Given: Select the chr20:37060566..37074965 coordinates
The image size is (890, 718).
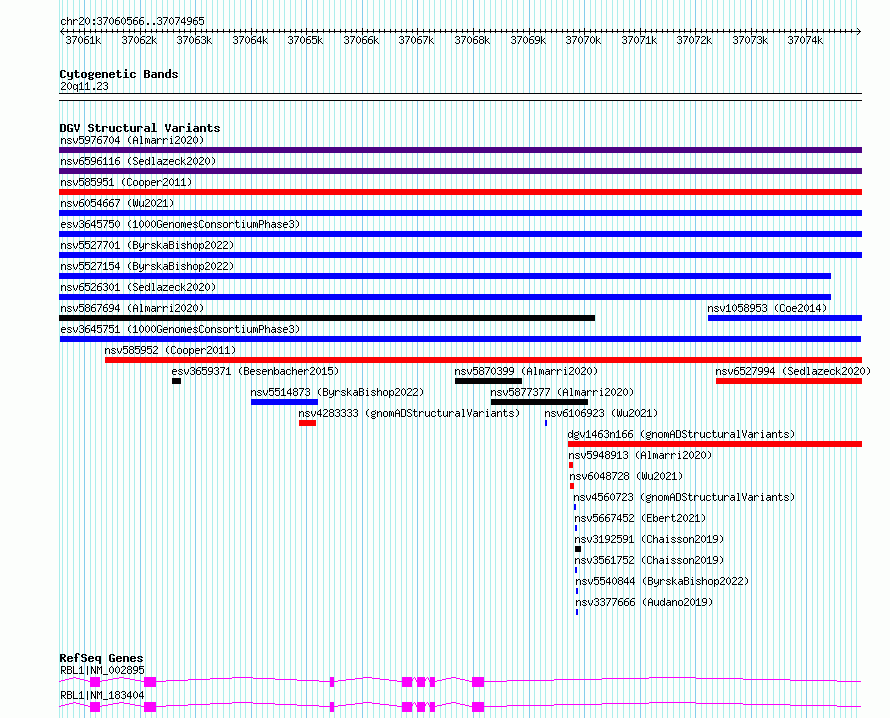Looking at the screenshot, I should 132,21.
